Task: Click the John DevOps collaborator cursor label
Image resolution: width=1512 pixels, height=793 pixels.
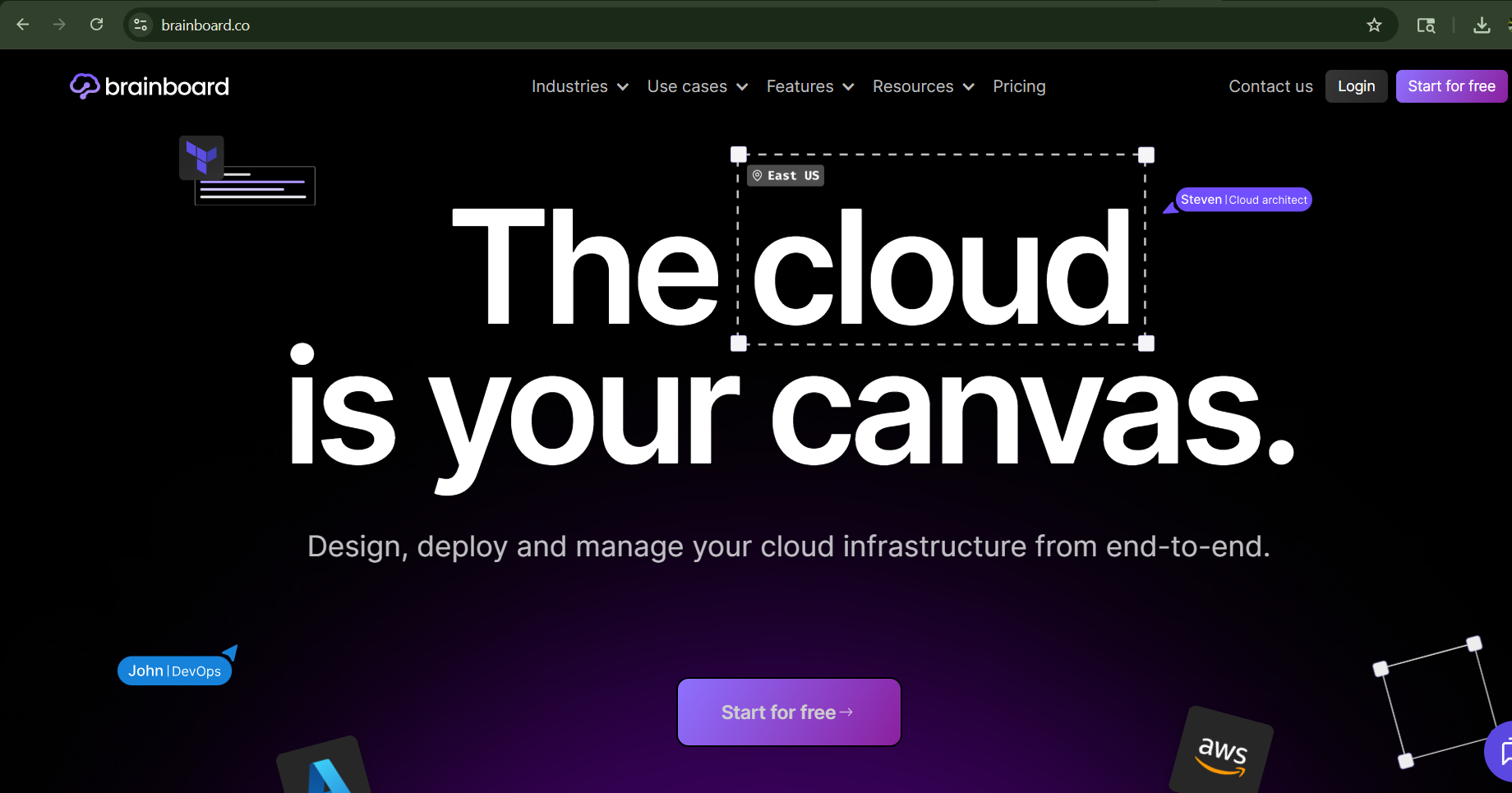Action: point(174,670)
